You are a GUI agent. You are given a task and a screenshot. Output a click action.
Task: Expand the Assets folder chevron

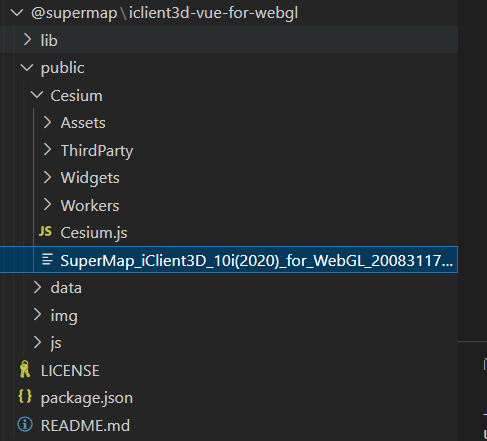[x=47, y=122]
